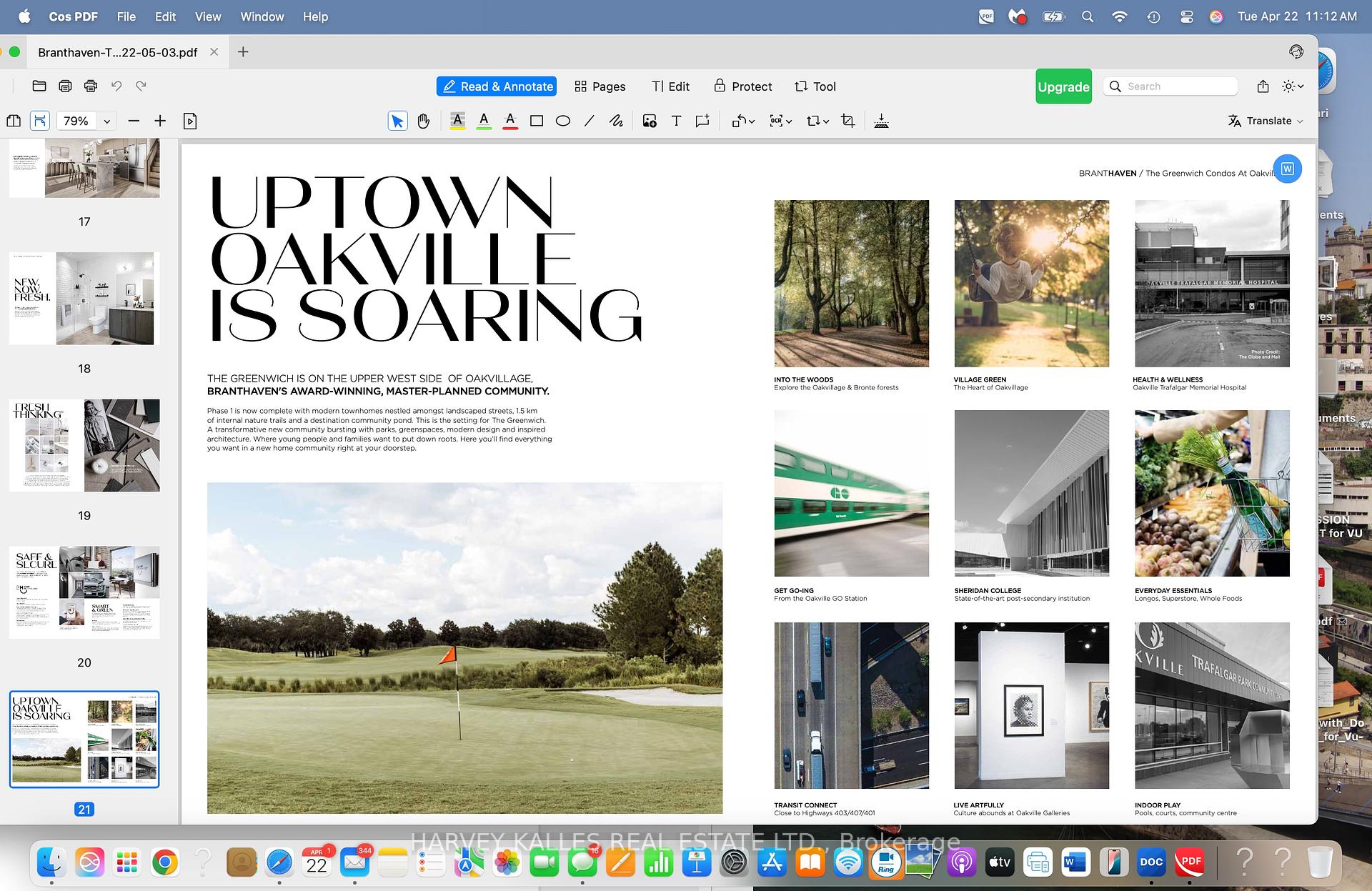Open the OCR dropdown
1372x891 pixels.
click(781, 121)
